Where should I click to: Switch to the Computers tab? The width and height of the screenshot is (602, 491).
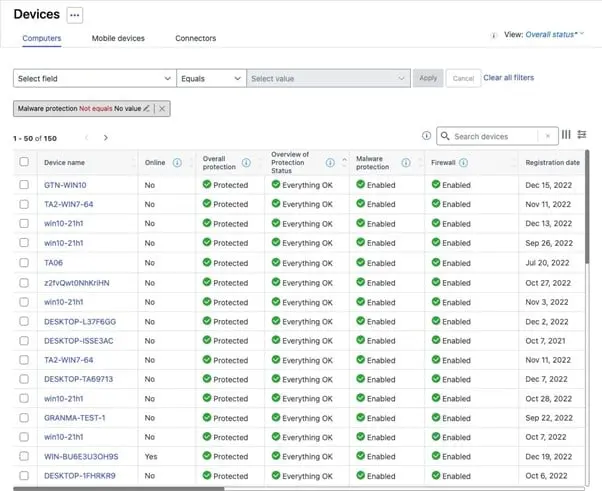(x=42, y=38)
